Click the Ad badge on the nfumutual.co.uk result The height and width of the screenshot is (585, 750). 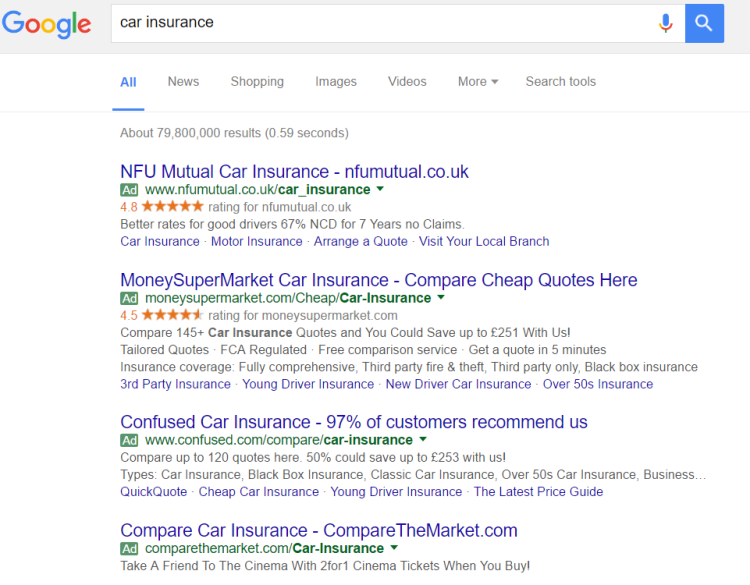129,190
